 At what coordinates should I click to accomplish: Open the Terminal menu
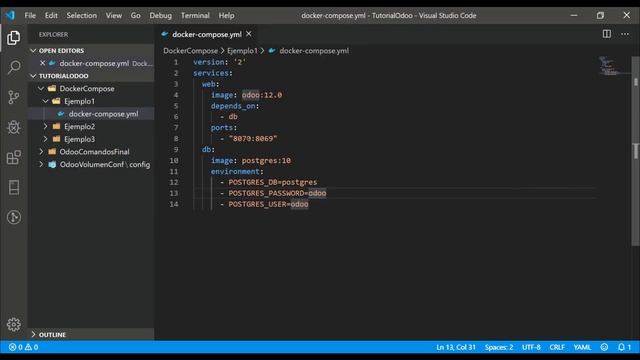click(x=195, y=16)
